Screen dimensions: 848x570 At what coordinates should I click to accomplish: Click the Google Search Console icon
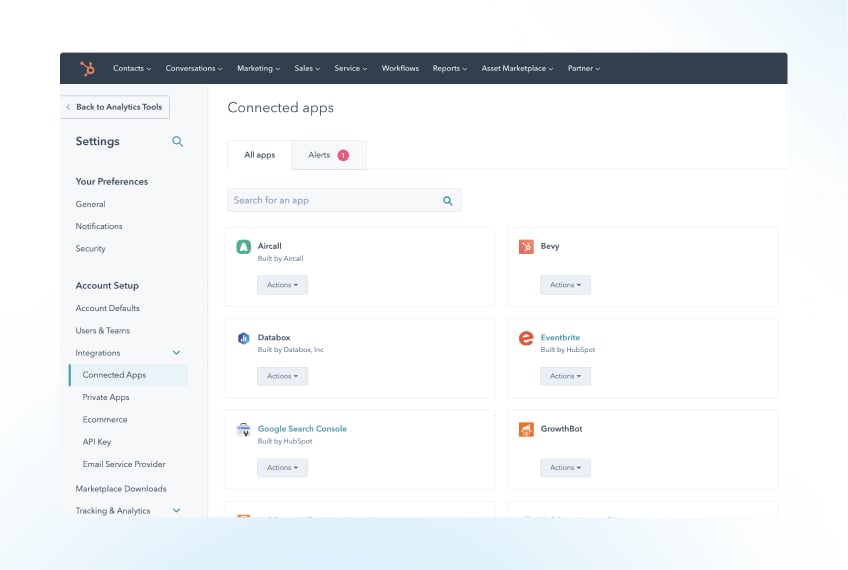click(x=243, y=429)
